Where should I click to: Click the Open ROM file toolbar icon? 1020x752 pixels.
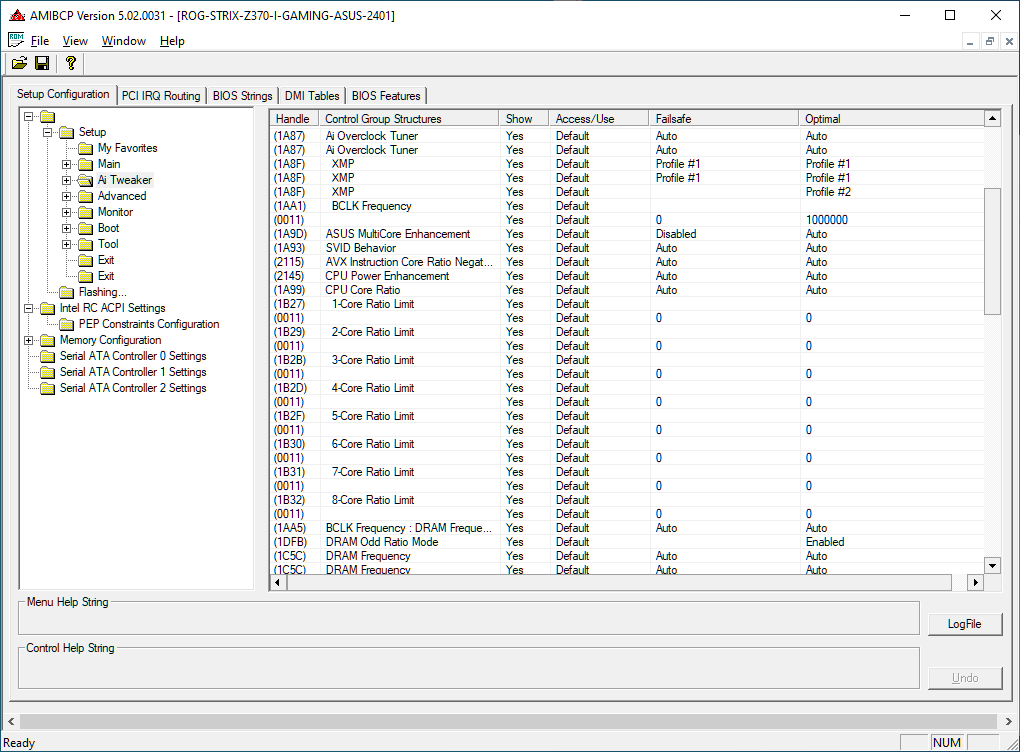pyautogui.click(x=20, y=63)
